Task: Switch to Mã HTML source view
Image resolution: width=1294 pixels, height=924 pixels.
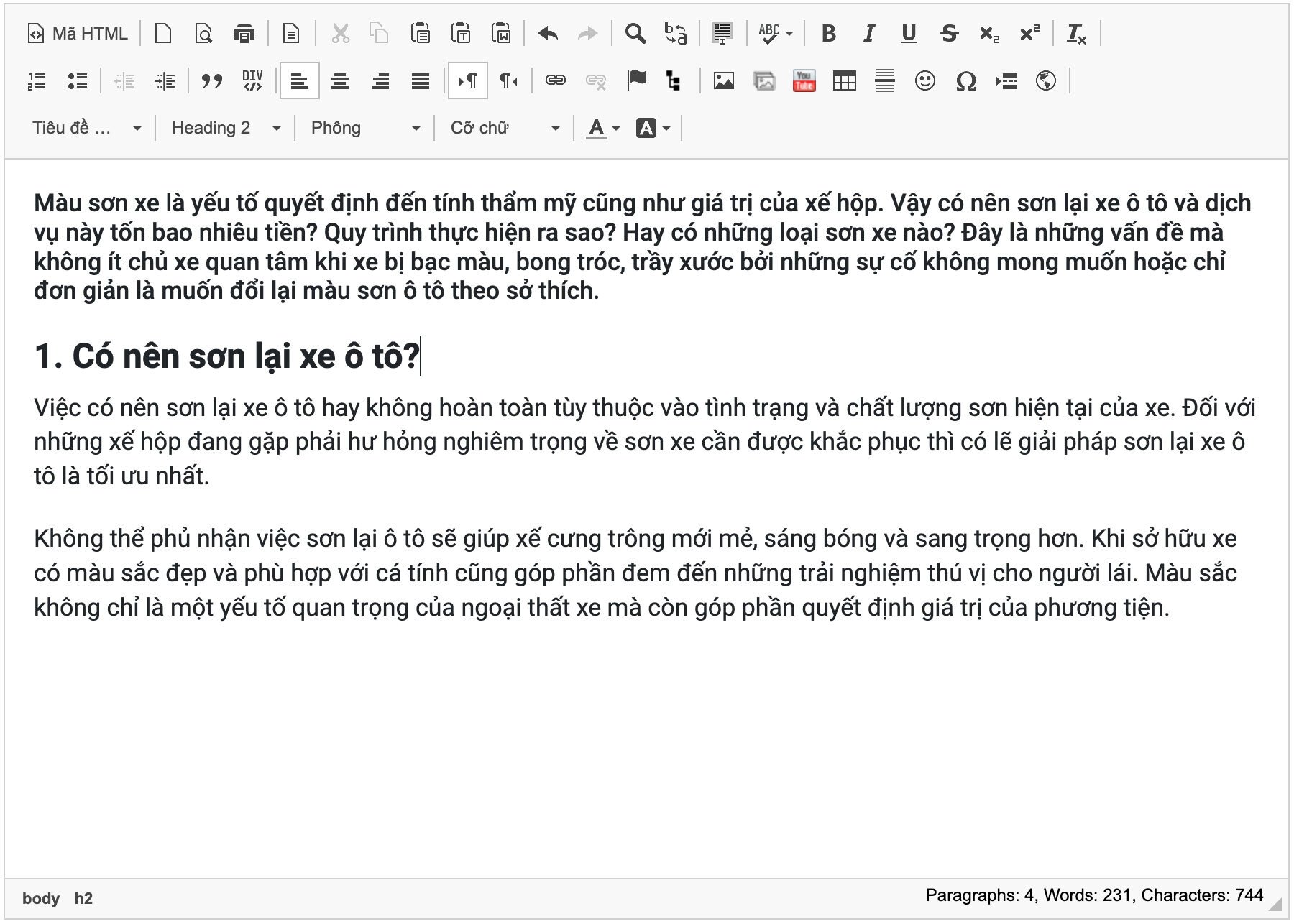Action: click(78, 34)
